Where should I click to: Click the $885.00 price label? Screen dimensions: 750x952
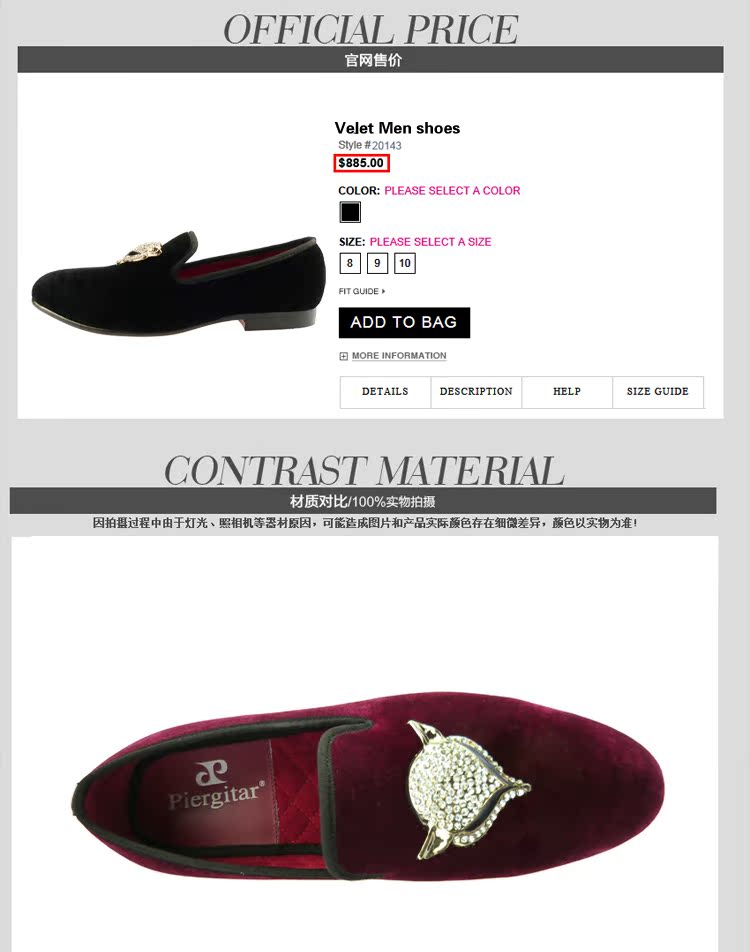coord(361,163)
